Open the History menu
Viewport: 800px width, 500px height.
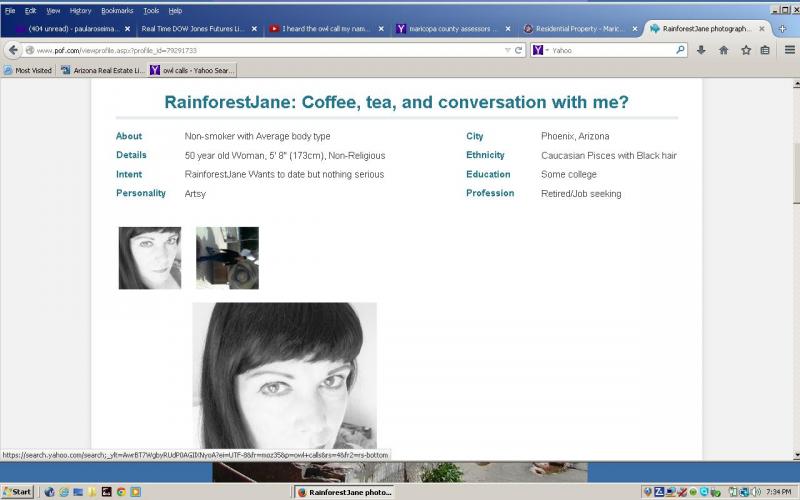(x=80, y=10)
